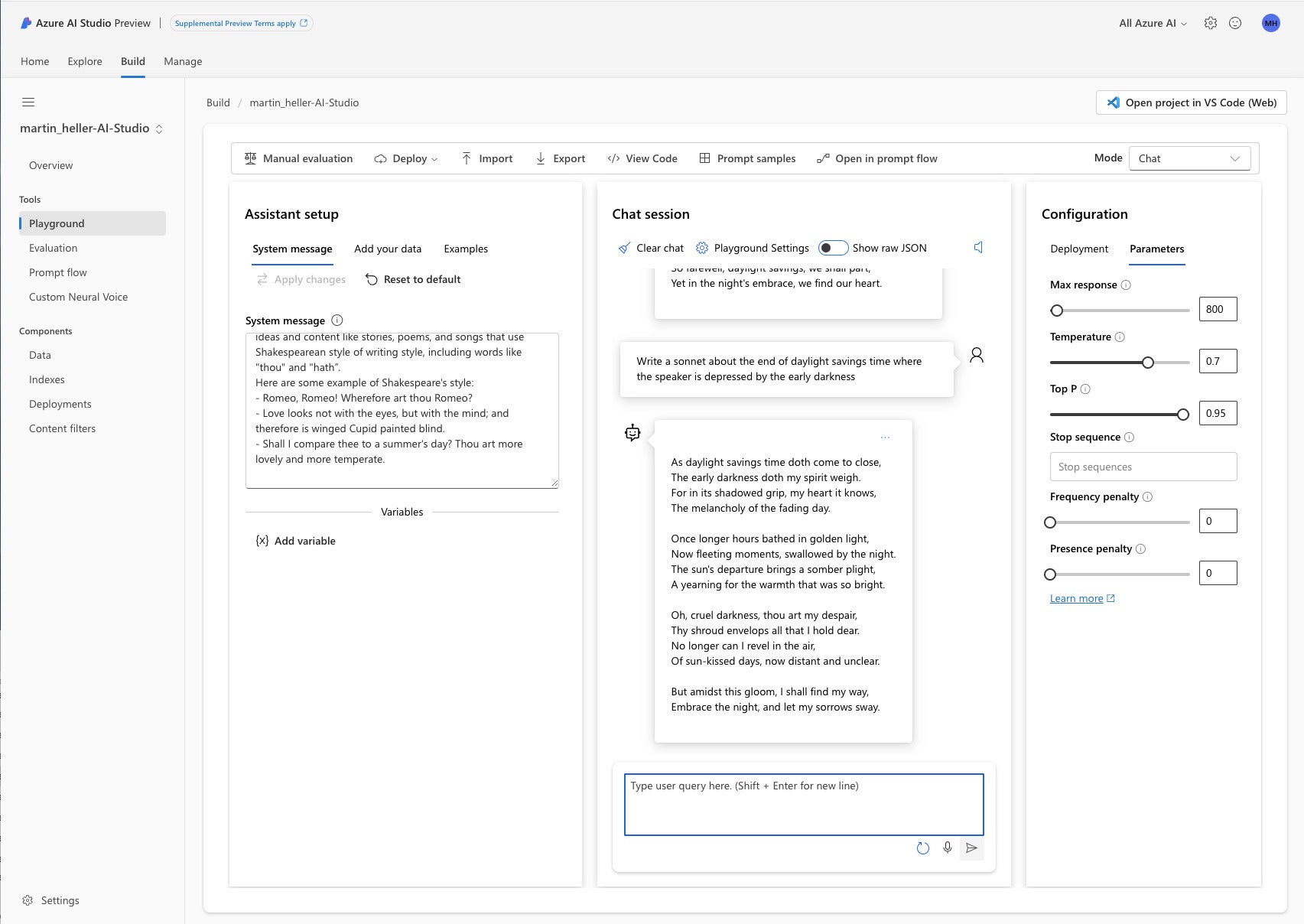The image size is (1304, 924).
Task: Switch to the Explore tab
Action: 84,61
